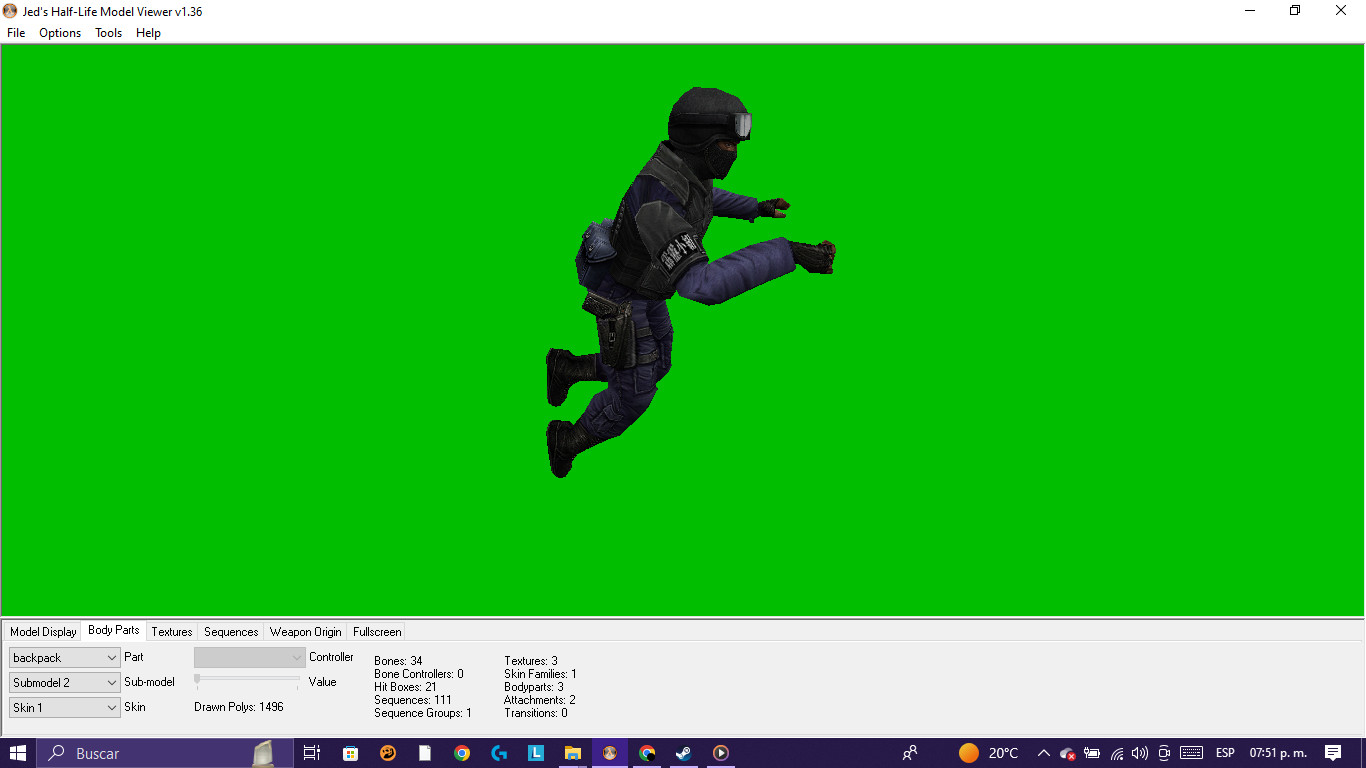Viewport: 1366px width, 768px height.
Task: Open the touch keyboard tray icon
Action: [1191, 753]
